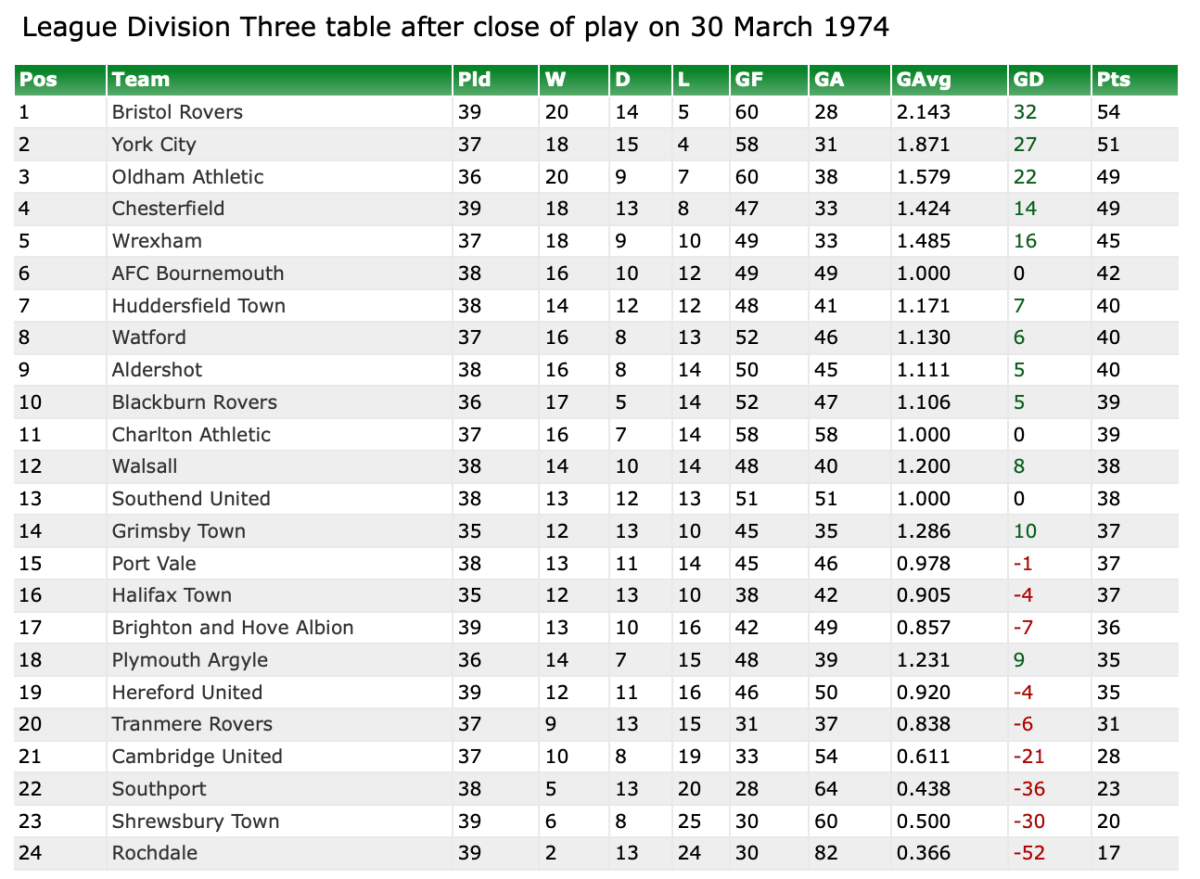
Task: Select Bristol Rovers' 54 points cell
Action: [x=1109, y=112]
